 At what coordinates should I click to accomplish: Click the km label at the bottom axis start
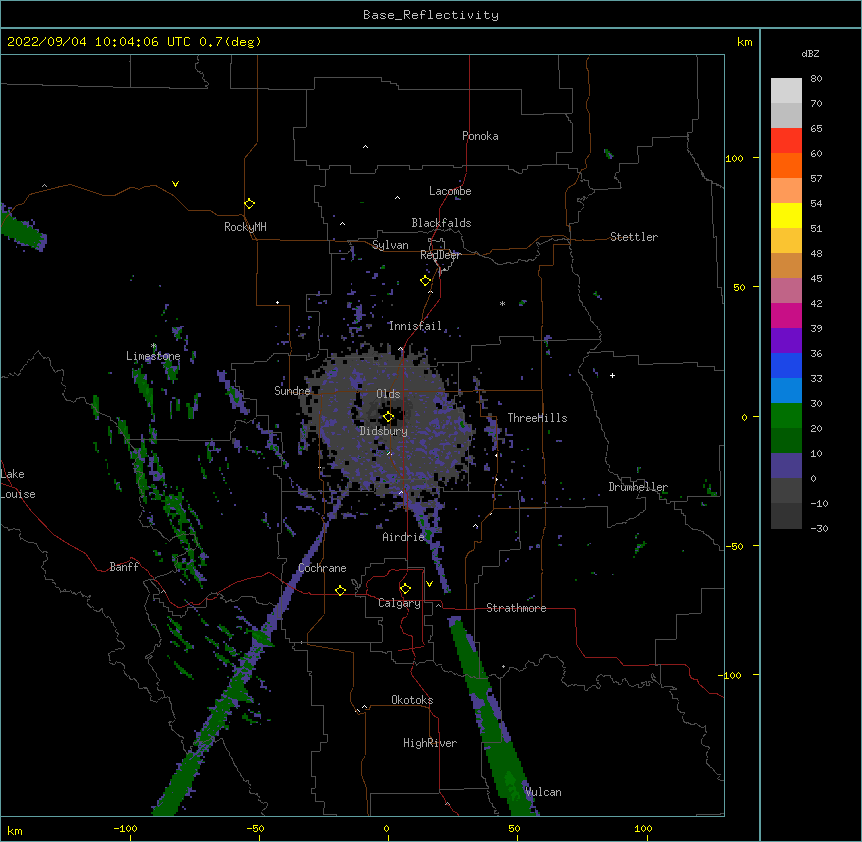coord(15,831)
